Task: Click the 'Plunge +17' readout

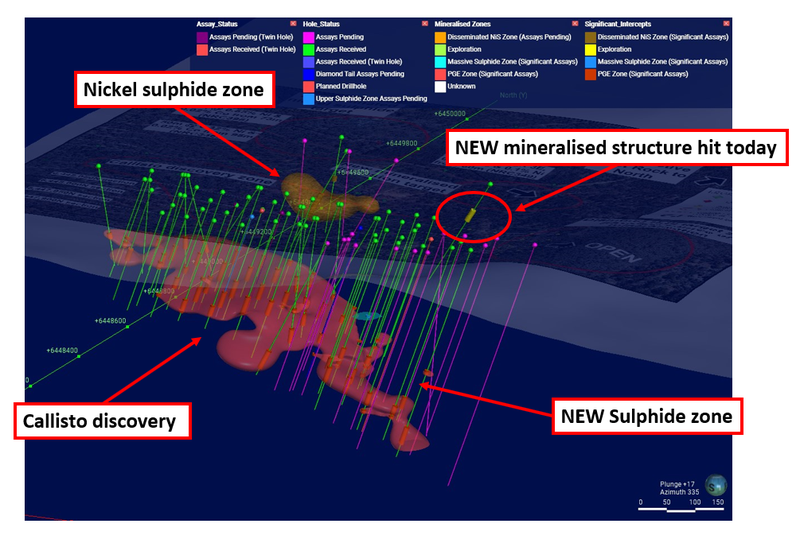Action: 677,484
